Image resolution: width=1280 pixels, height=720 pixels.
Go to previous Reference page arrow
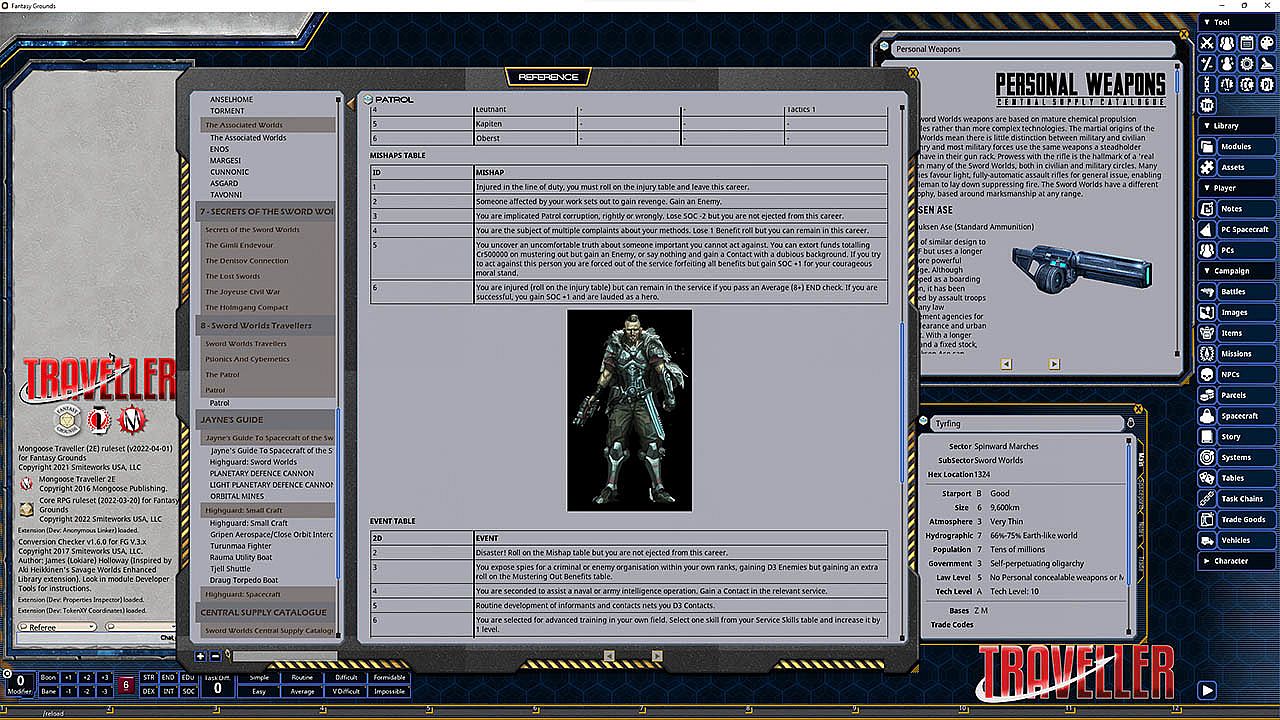[609, 656]
